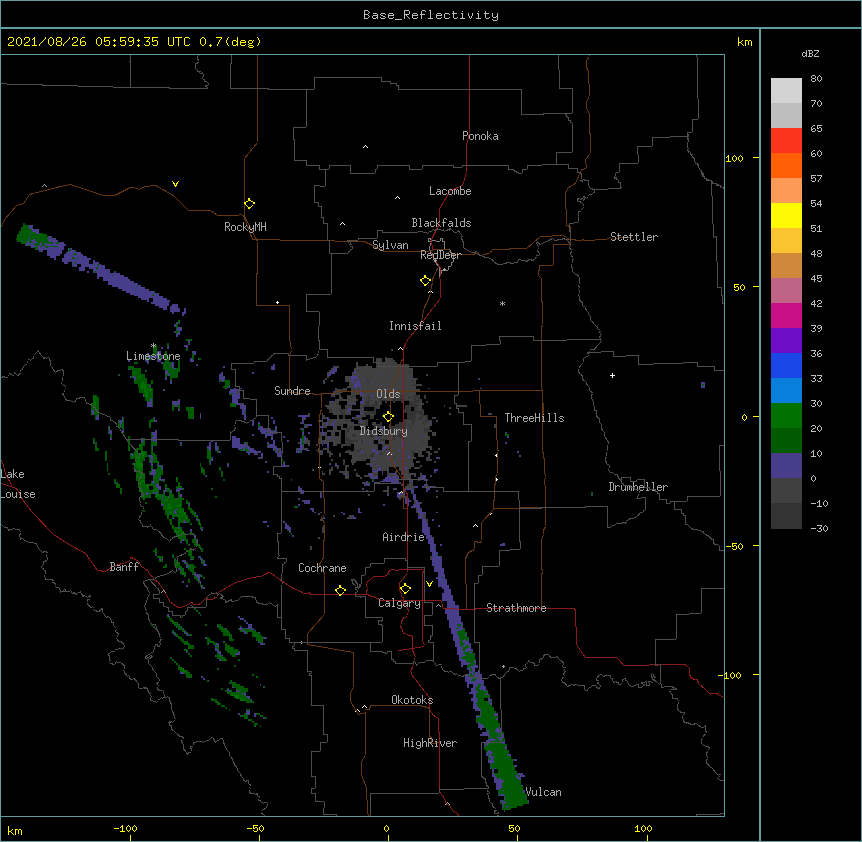Click the Didsbury city label
862x842 pixels.
pyautogui.click(x=384, y=431)
